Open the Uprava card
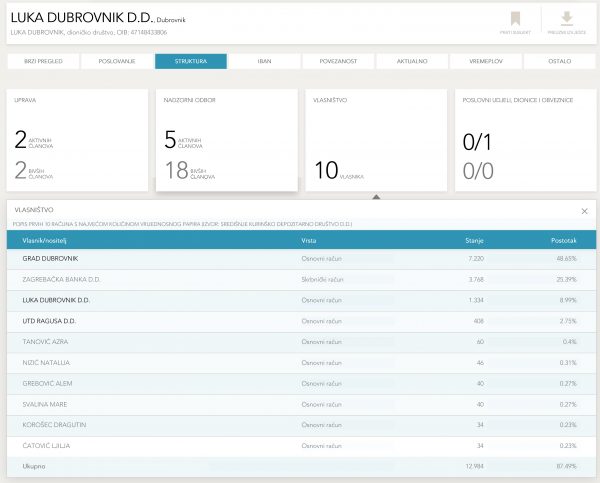600x483 pixels. [x=77, y=140]
